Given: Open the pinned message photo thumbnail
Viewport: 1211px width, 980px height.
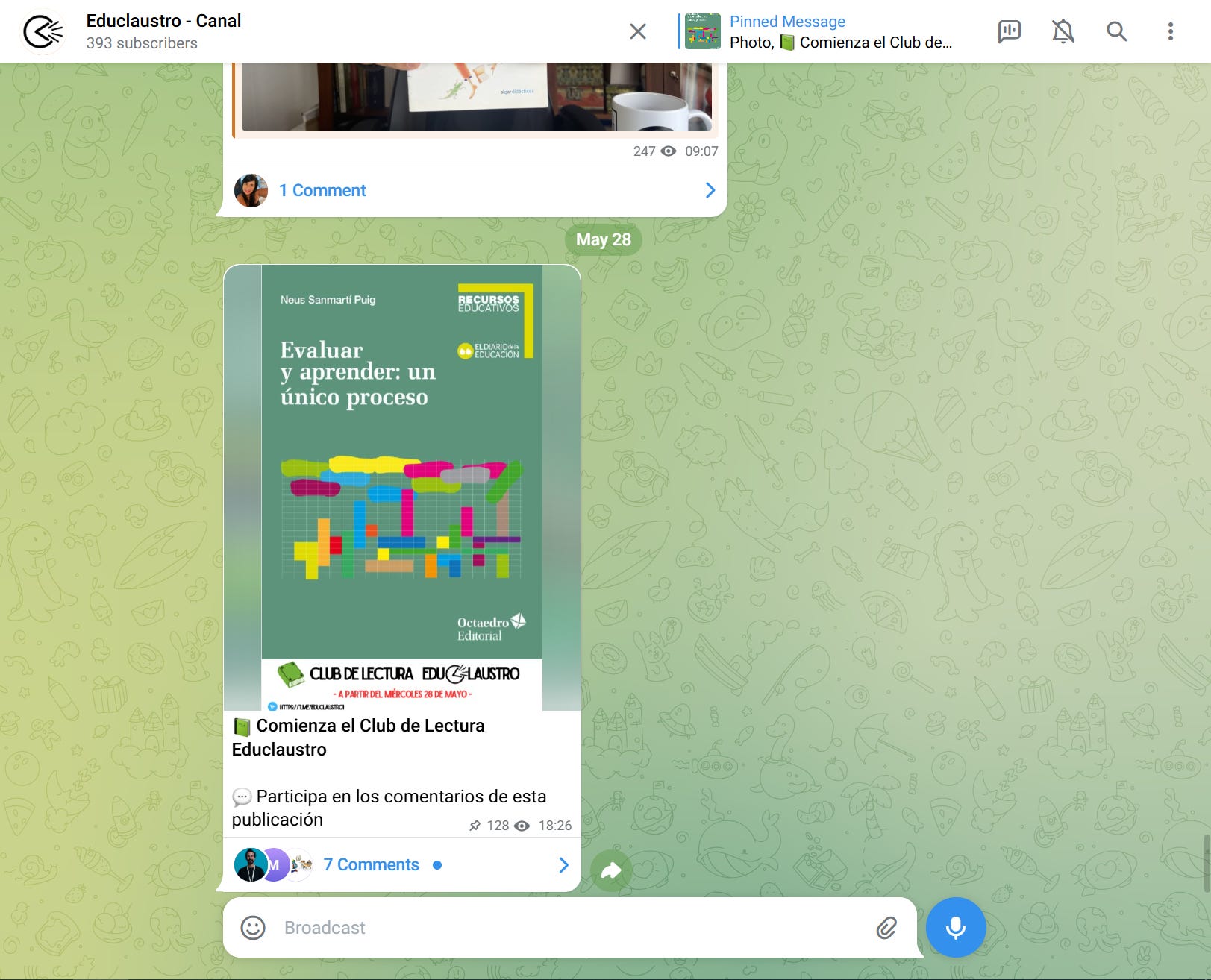Looking at the screenshot, I should 703,31.
